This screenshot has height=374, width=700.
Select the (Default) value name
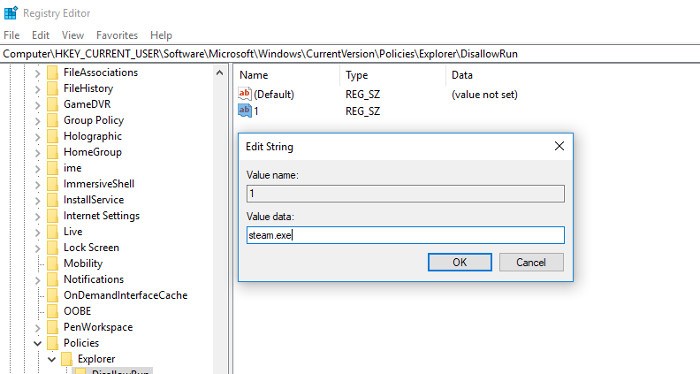(x=274, y=95)
